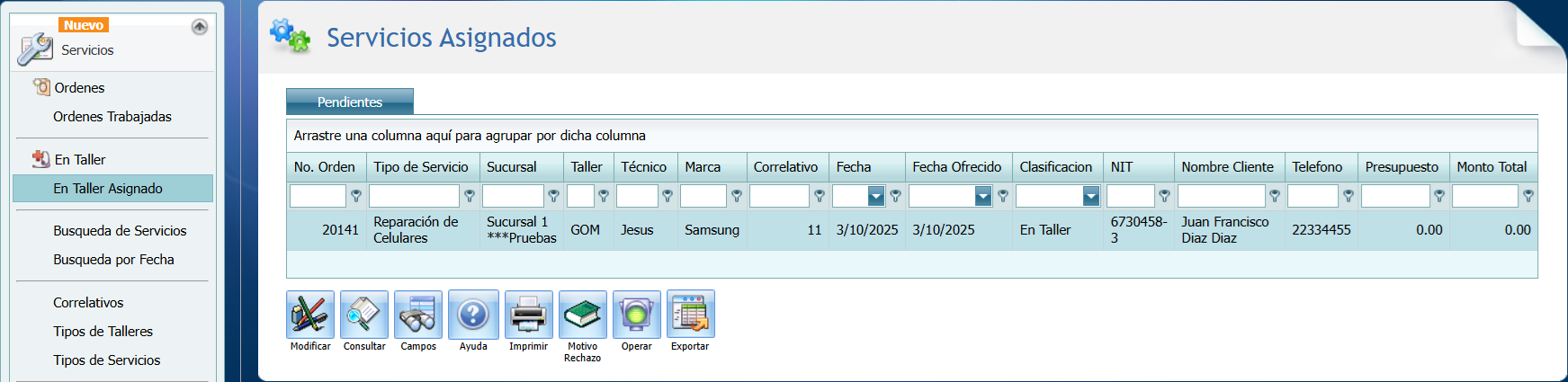The height and width of the screenshot is (382, 1568).
Task: Click the telephone cell 22334455
Action: [1322, 230]
